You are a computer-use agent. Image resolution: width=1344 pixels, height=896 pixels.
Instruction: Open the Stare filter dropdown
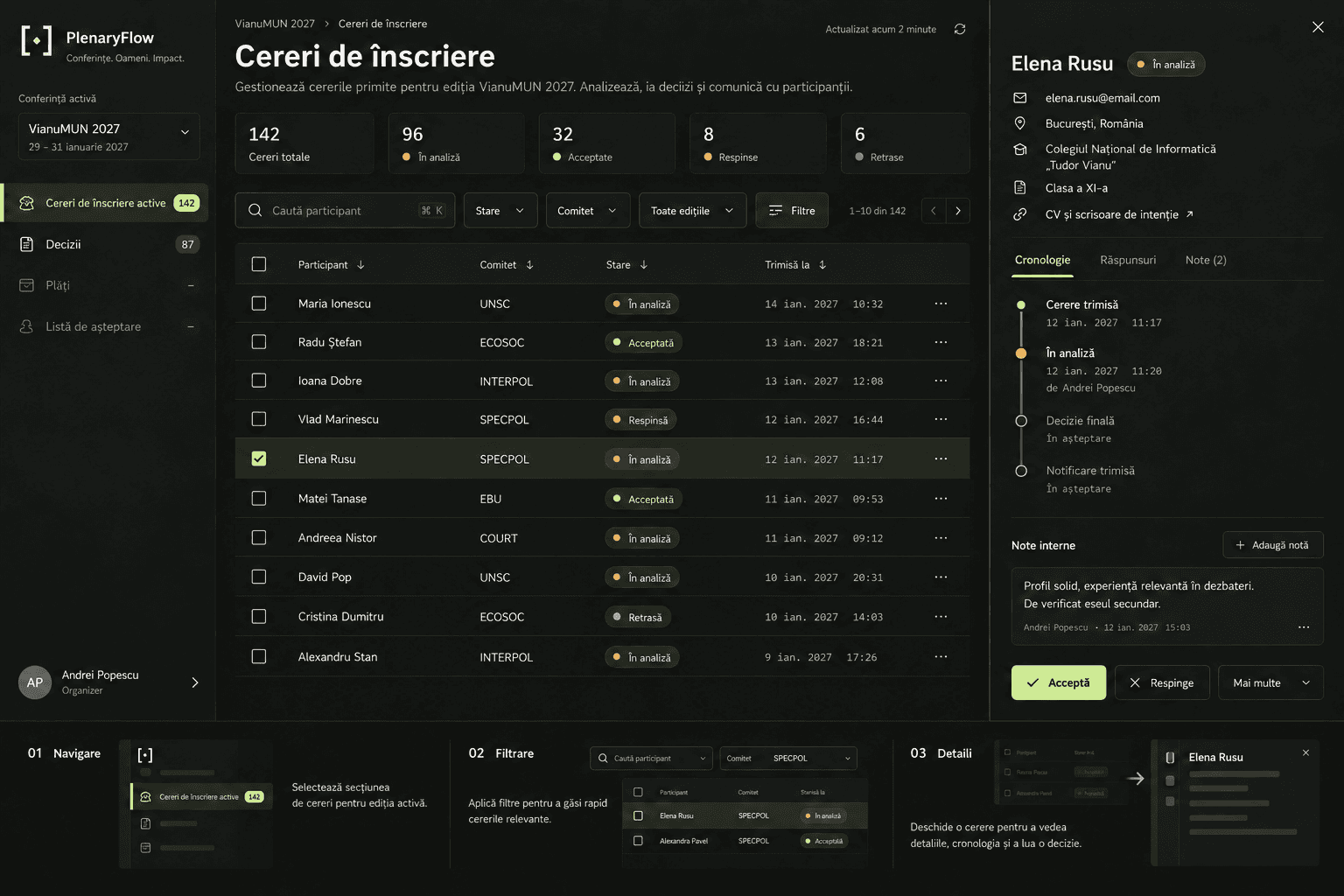point(500,211)
